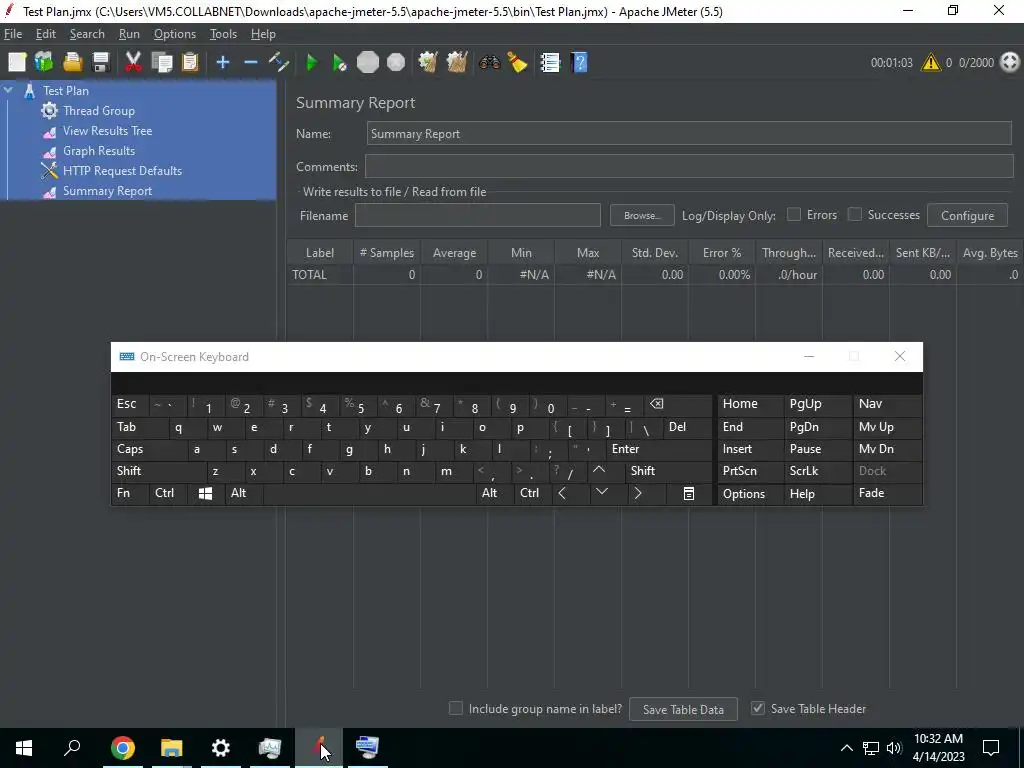This screenshot has height=768, width=1024.
Task: Save the test plan with floppy icon
Action: (101, 63)
